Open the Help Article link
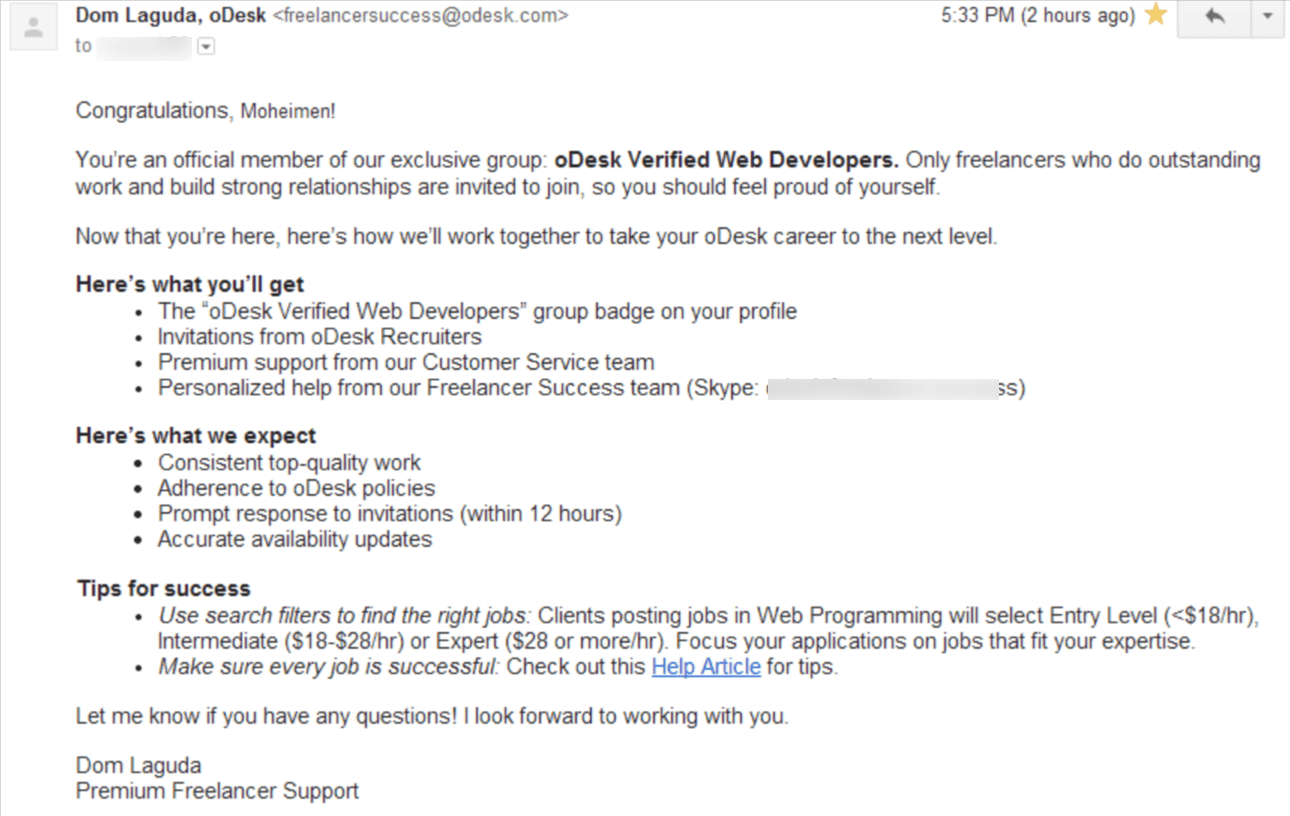The width and height of the screenshot is (1290, 816). click(706, 667)
